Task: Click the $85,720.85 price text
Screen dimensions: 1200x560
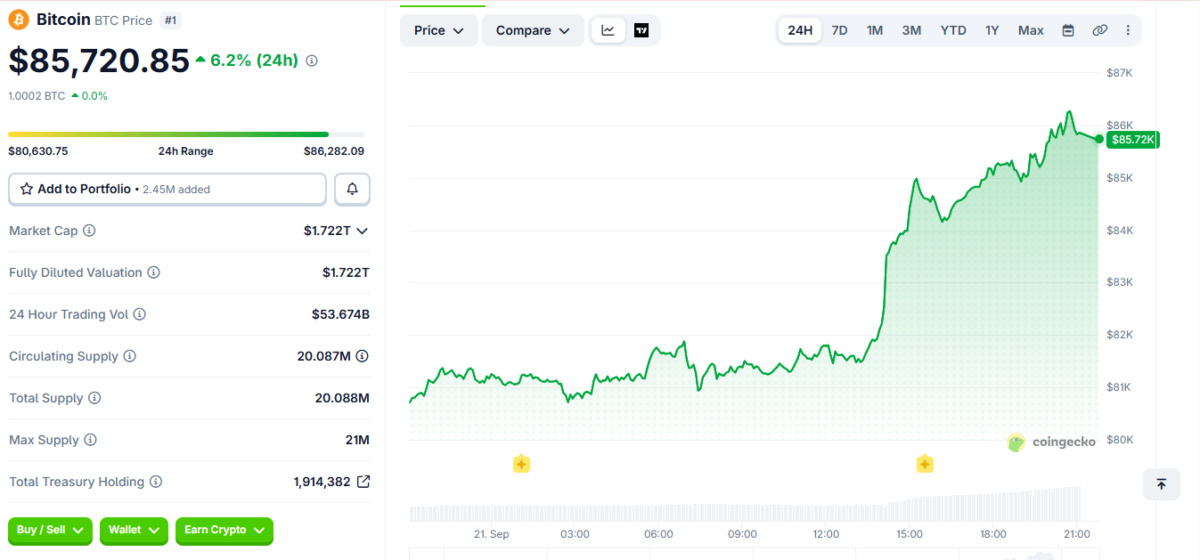Action: (x=99, y=61)
